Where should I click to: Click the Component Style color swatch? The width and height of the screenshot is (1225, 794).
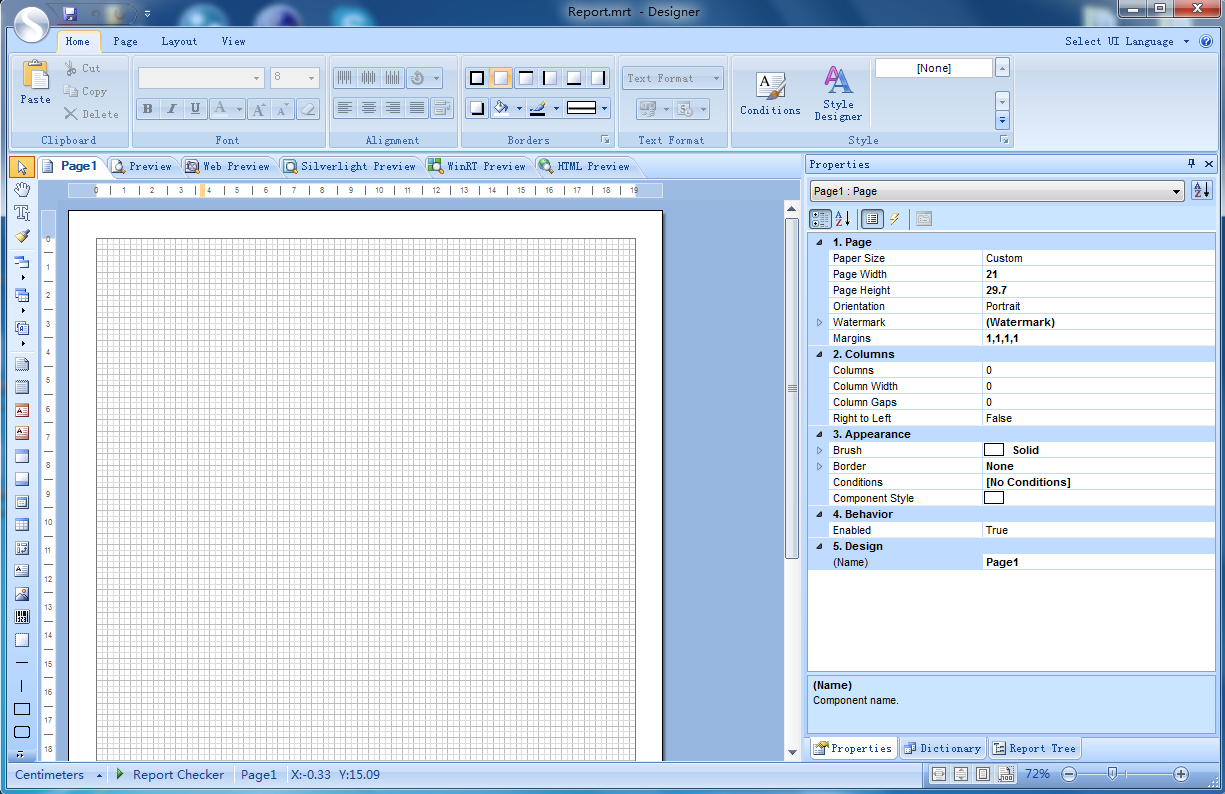(994, 498)
